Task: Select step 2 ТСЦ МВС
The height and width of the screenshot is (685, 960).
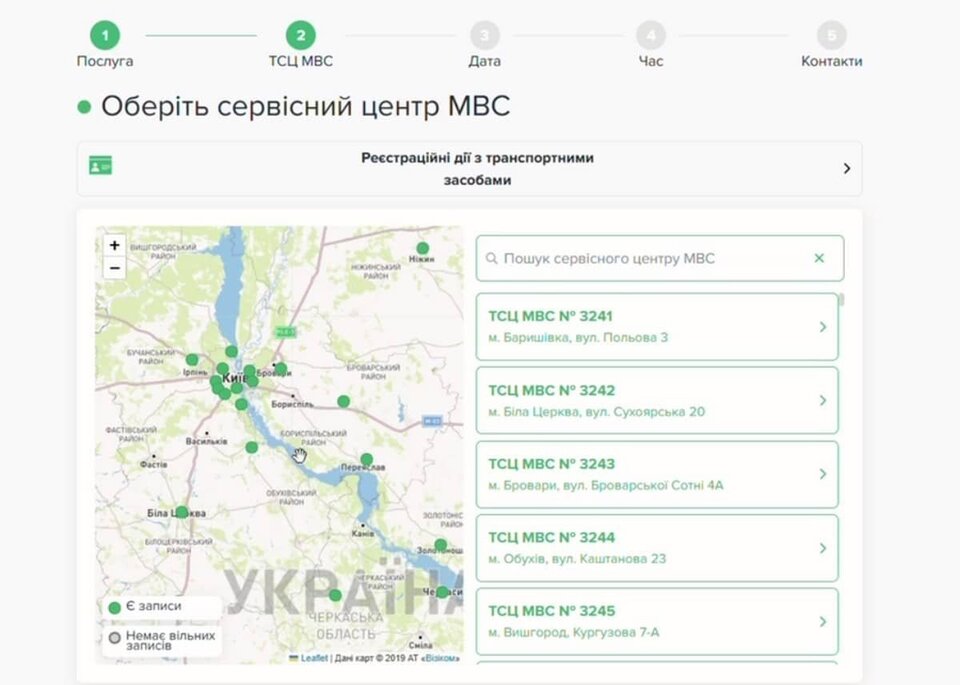Action: [300, 37]
